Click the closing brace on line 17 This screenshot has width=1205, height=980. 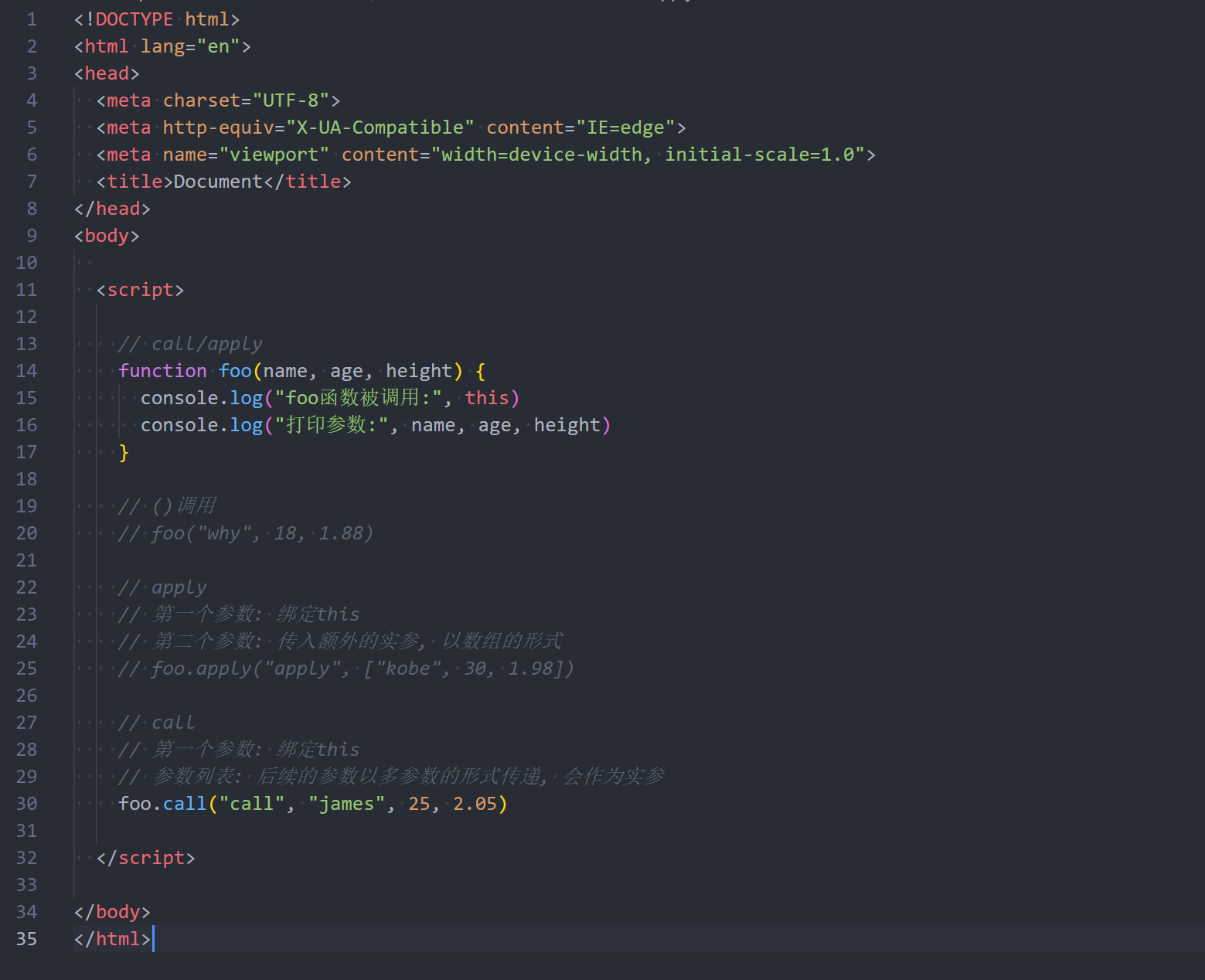(124, 452)
